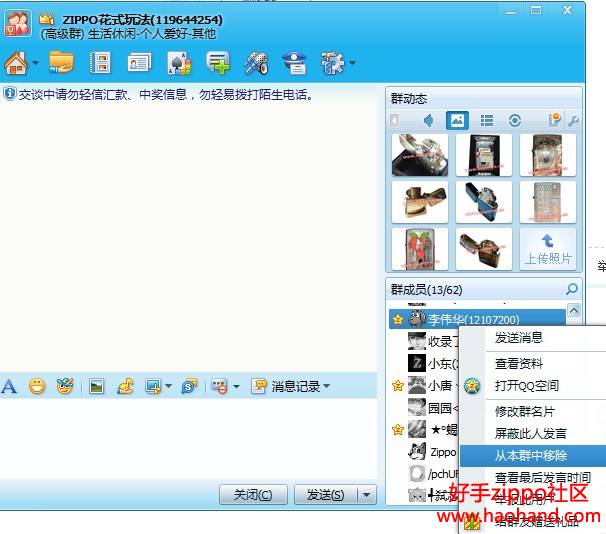Select the photo album tab in 群动态

pyautogui.click(x=457, y=121)
